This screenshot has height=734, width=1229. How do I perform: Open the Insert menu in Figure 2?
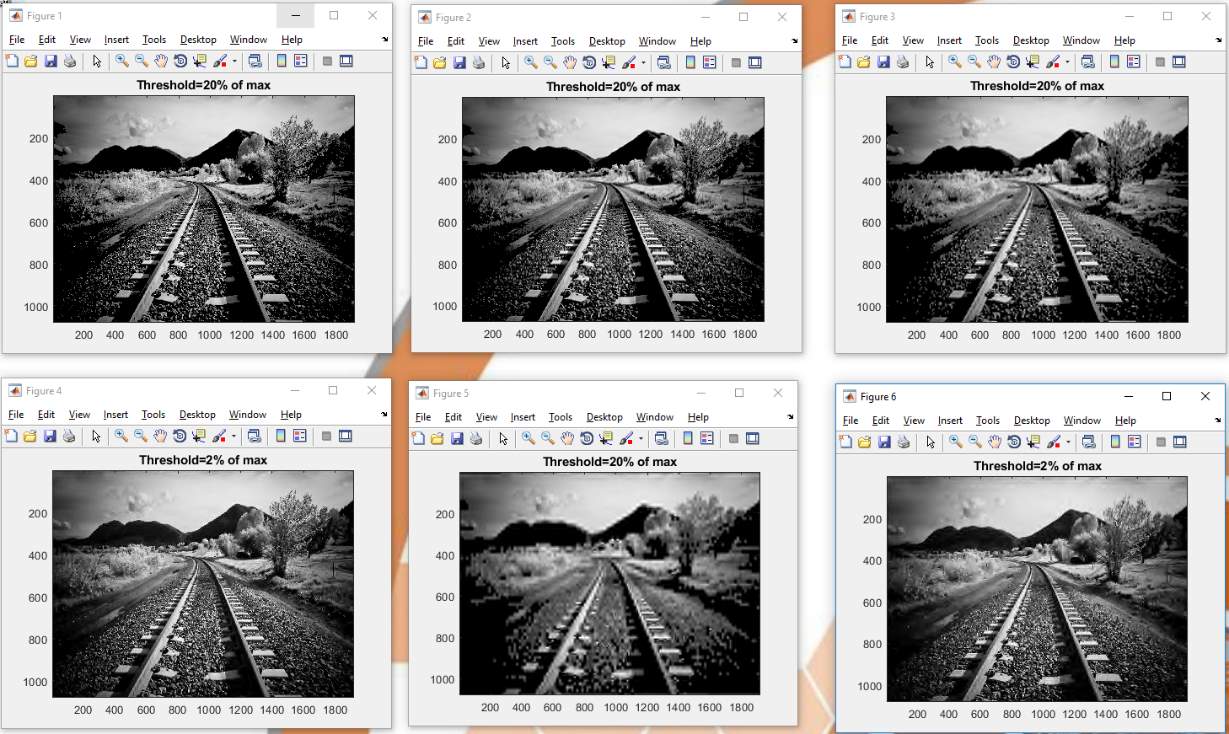click(525, 41)
